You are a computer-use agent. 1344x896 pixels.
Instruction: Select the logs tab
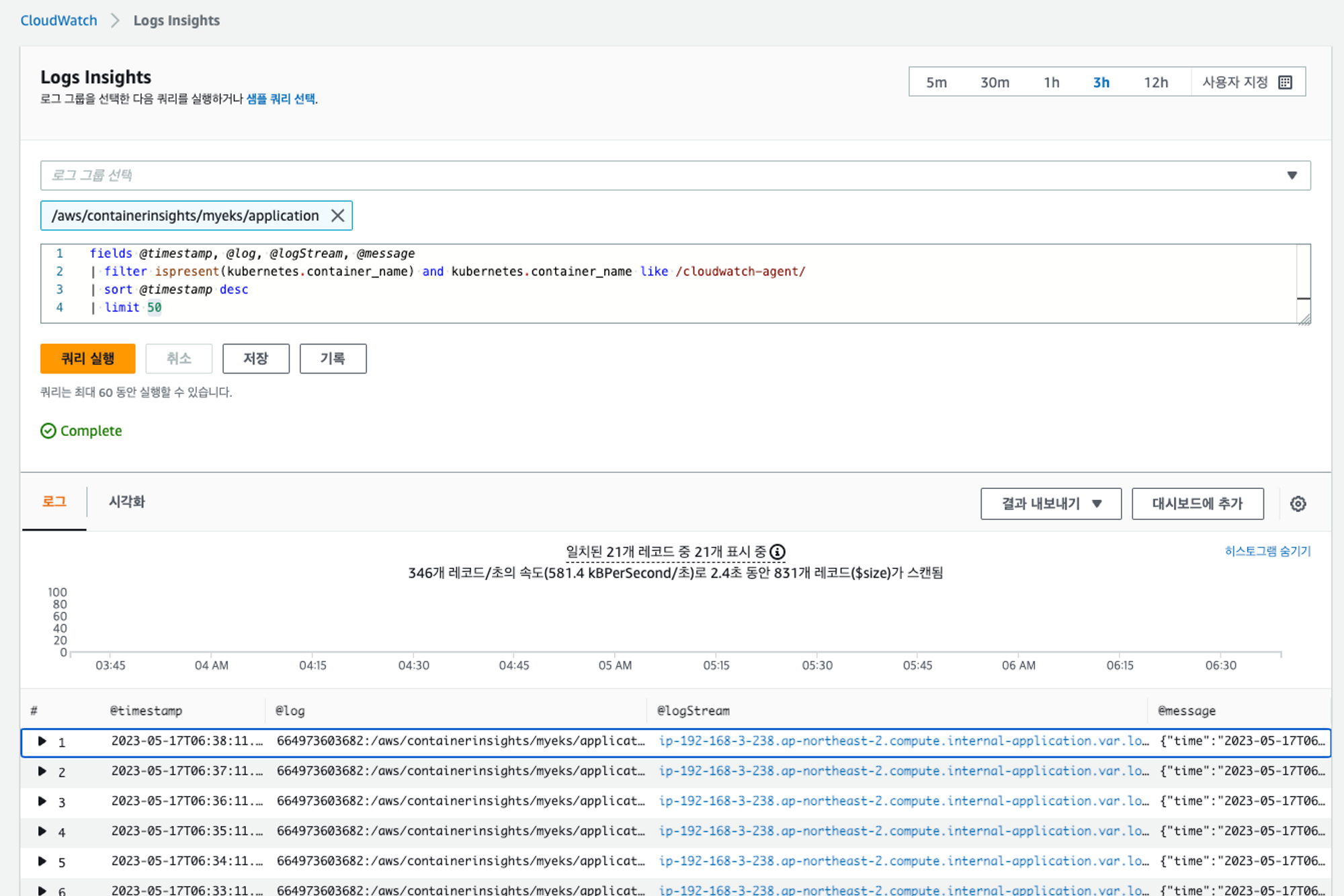(54, 502)
